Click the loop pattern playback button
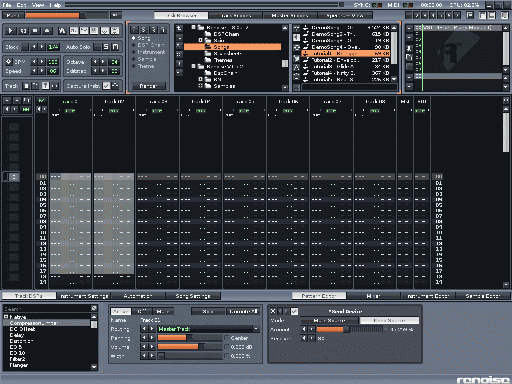This screenshot has height=384, width=512. [23, 31]
